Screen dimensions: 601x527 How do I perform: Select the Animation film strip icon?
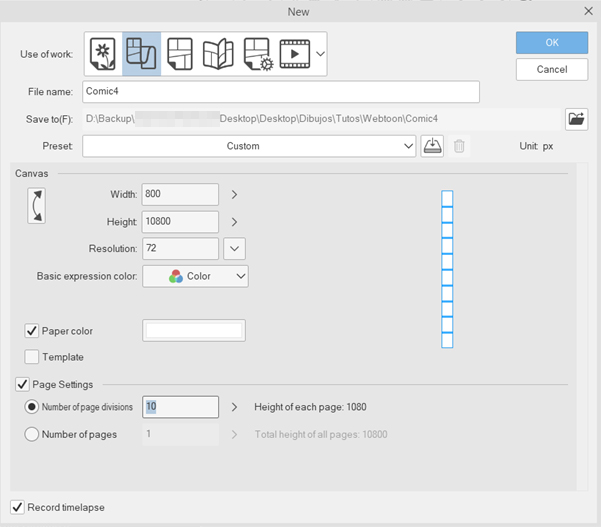pos(295,54)
